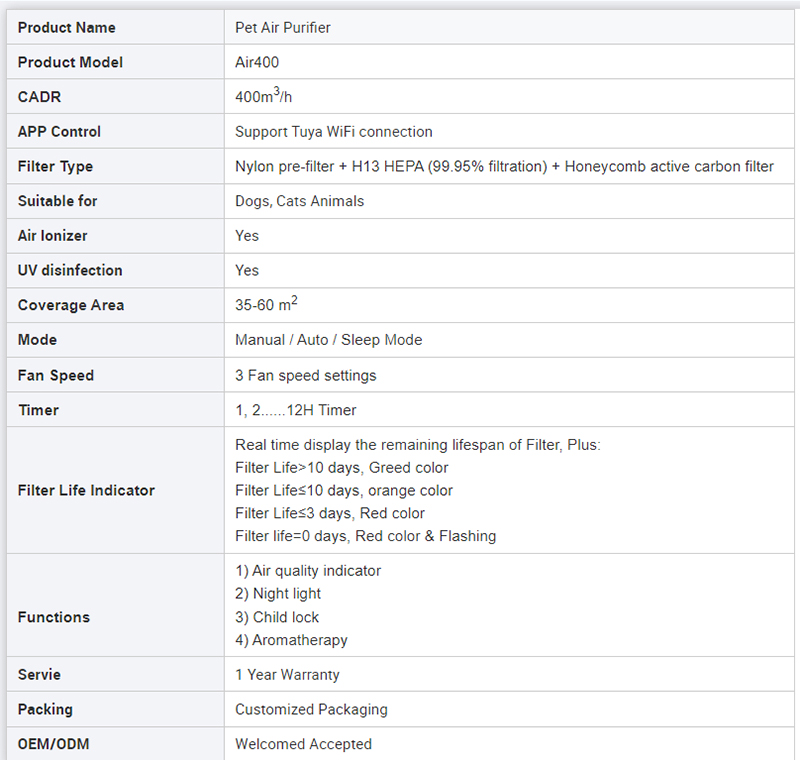Click the 1 Year Warranty text

point(287,675)
